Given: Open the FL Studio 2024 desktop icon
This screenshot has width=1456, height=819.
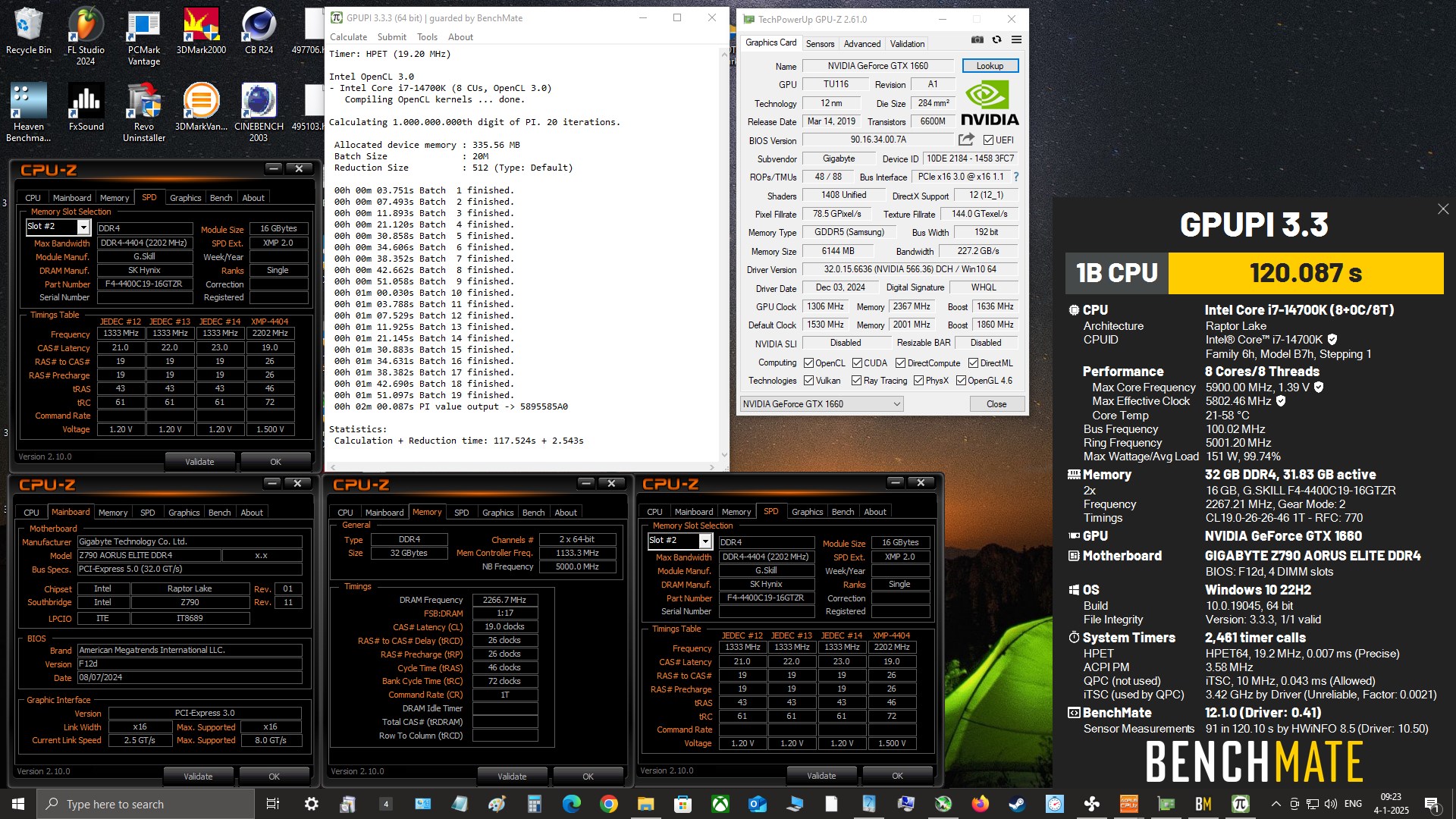Looking at the screenshot, I should [x=86, y=37].
